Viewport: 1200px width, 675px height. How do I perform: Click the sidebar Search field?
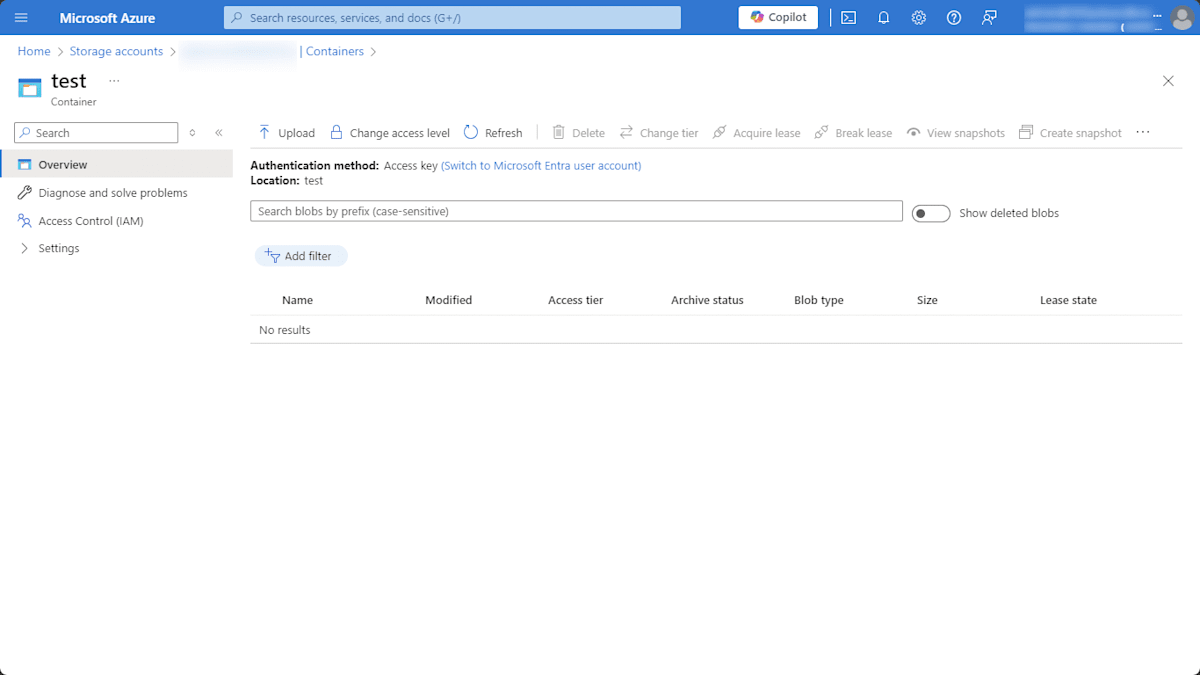tap(96, 133)
